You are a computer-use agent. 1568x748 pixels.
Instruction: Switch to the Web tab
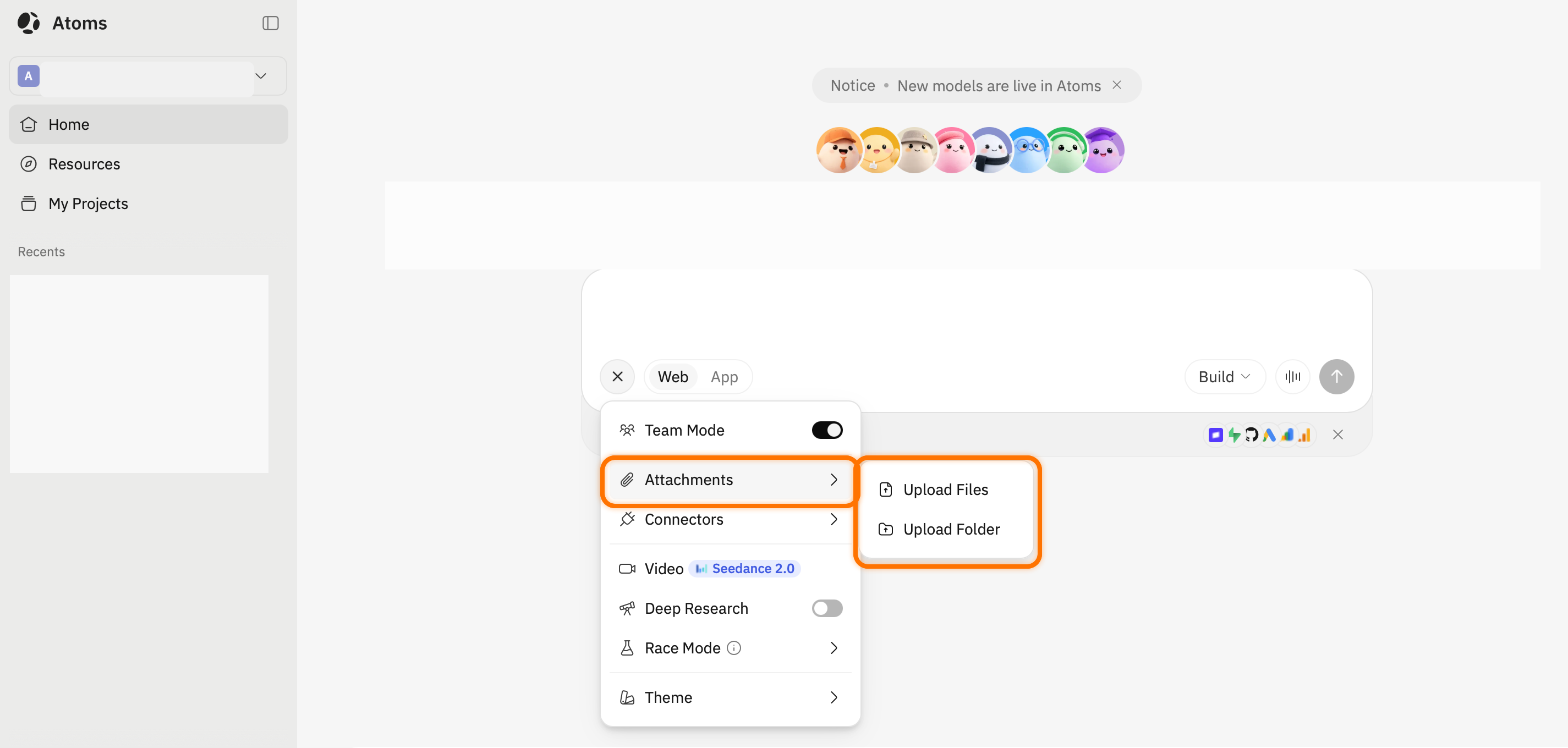click(x=673, y=377)
